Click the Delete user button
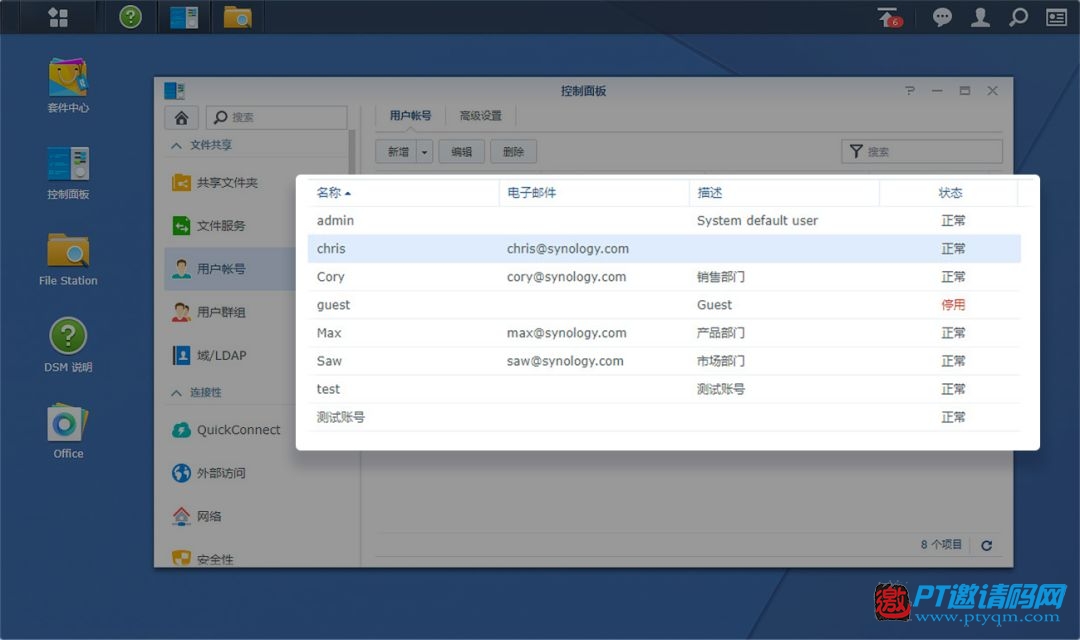 513,152
